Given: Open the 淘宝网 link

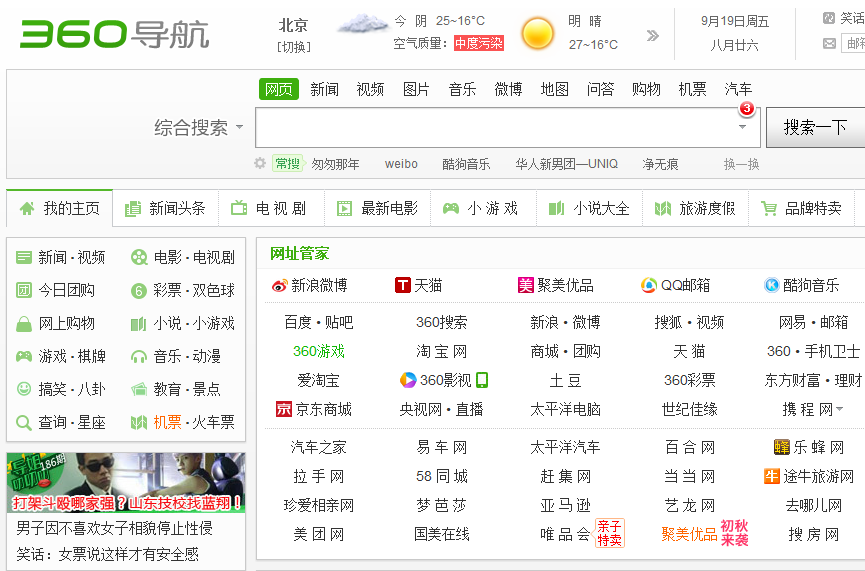Looking at the screenshot, I should (x=441, y=351).
